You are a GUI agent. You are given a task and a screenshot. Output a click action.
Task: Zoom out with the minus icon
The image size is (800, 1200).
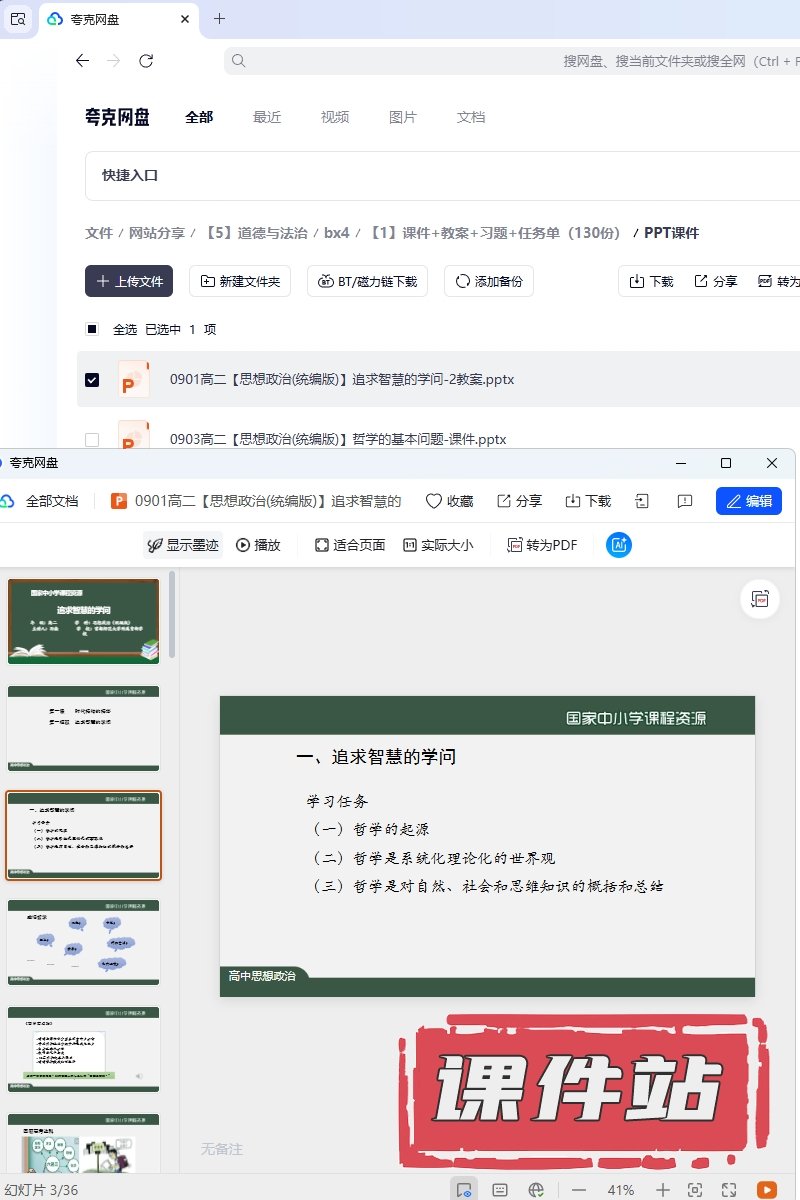578,1189
